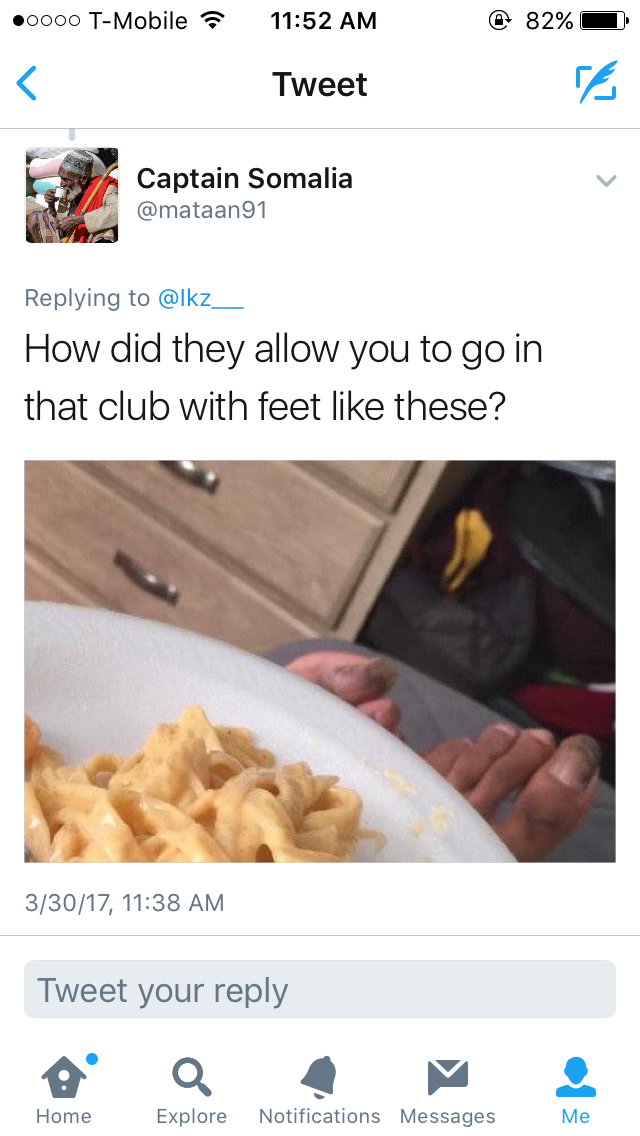Image resolution: width=640 pixels, height=1136 pixels.
Task: Tap the Wi-Fi status icon
Action: [x=212, y=20]
